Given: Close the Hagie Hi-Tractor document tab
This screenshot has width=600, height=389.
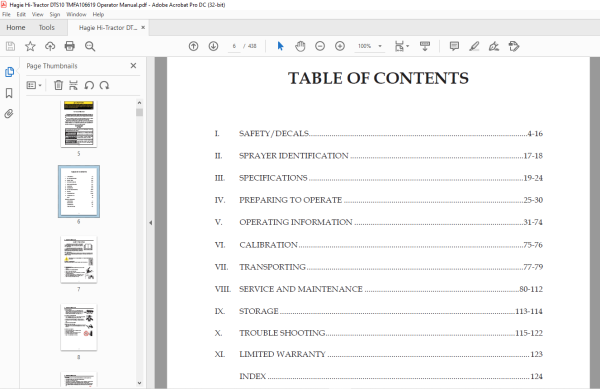Looking at the screenshot, I should point(143,28).
